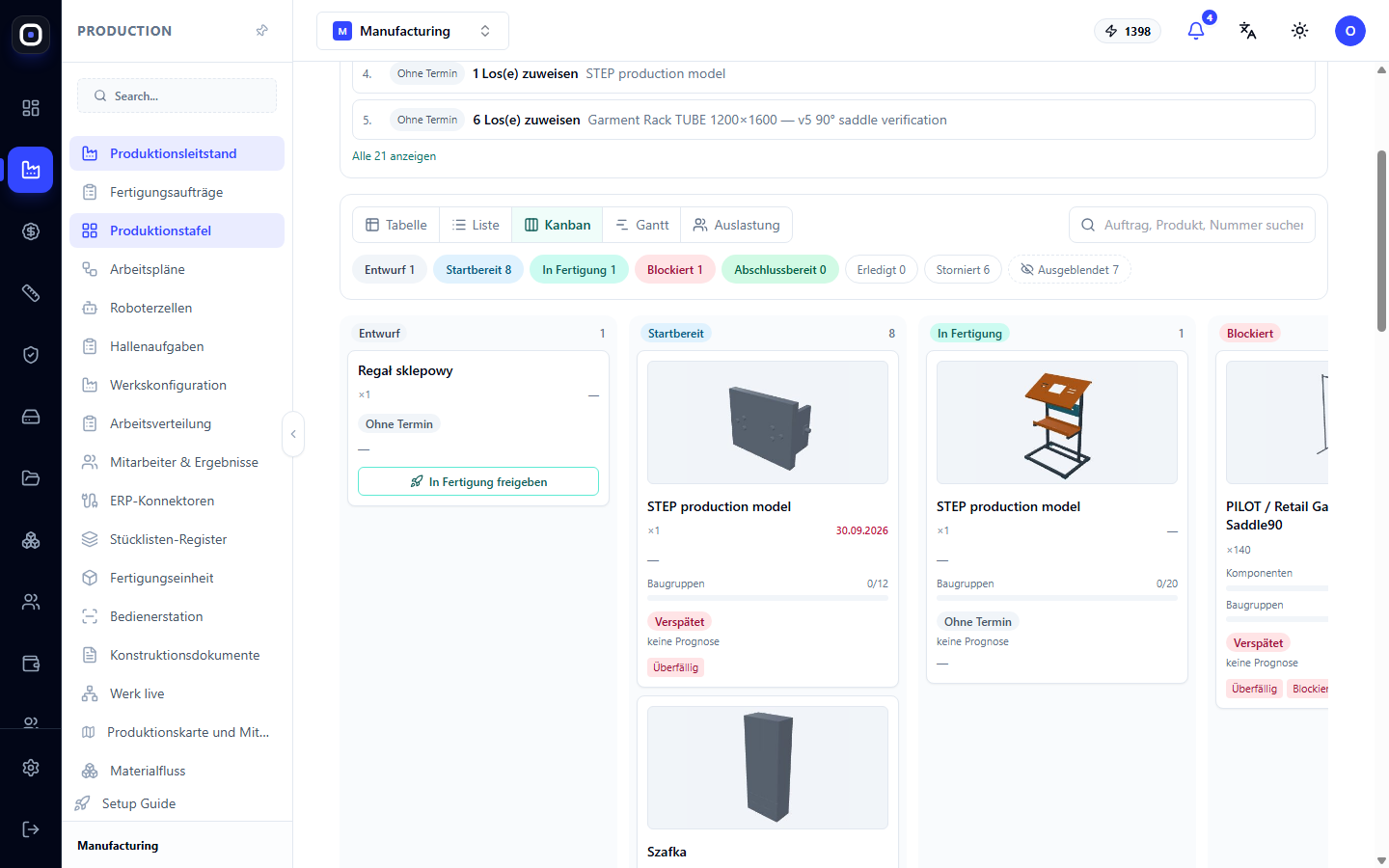
Task: Open the dashboard grid icon in the left rail
Action: [31, 108]
